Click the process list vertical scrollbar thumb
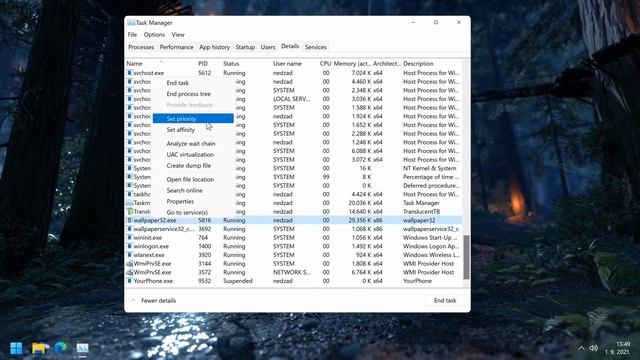Screen dimensions: 640x360 (x=466, y=257)
